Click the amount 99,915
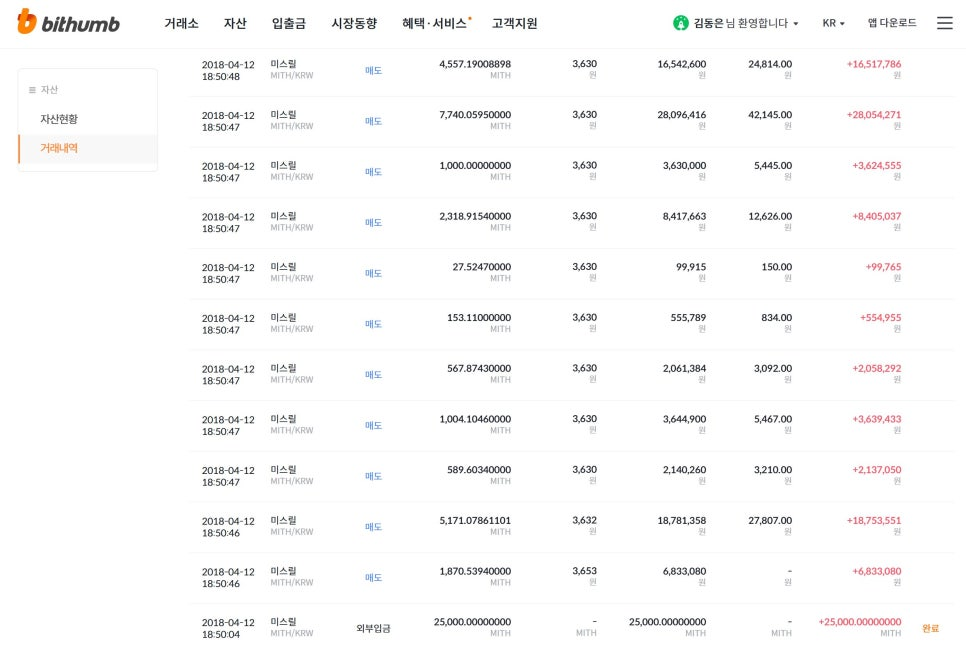Screen dimensions: 966x646 click(x=691, y=267)
